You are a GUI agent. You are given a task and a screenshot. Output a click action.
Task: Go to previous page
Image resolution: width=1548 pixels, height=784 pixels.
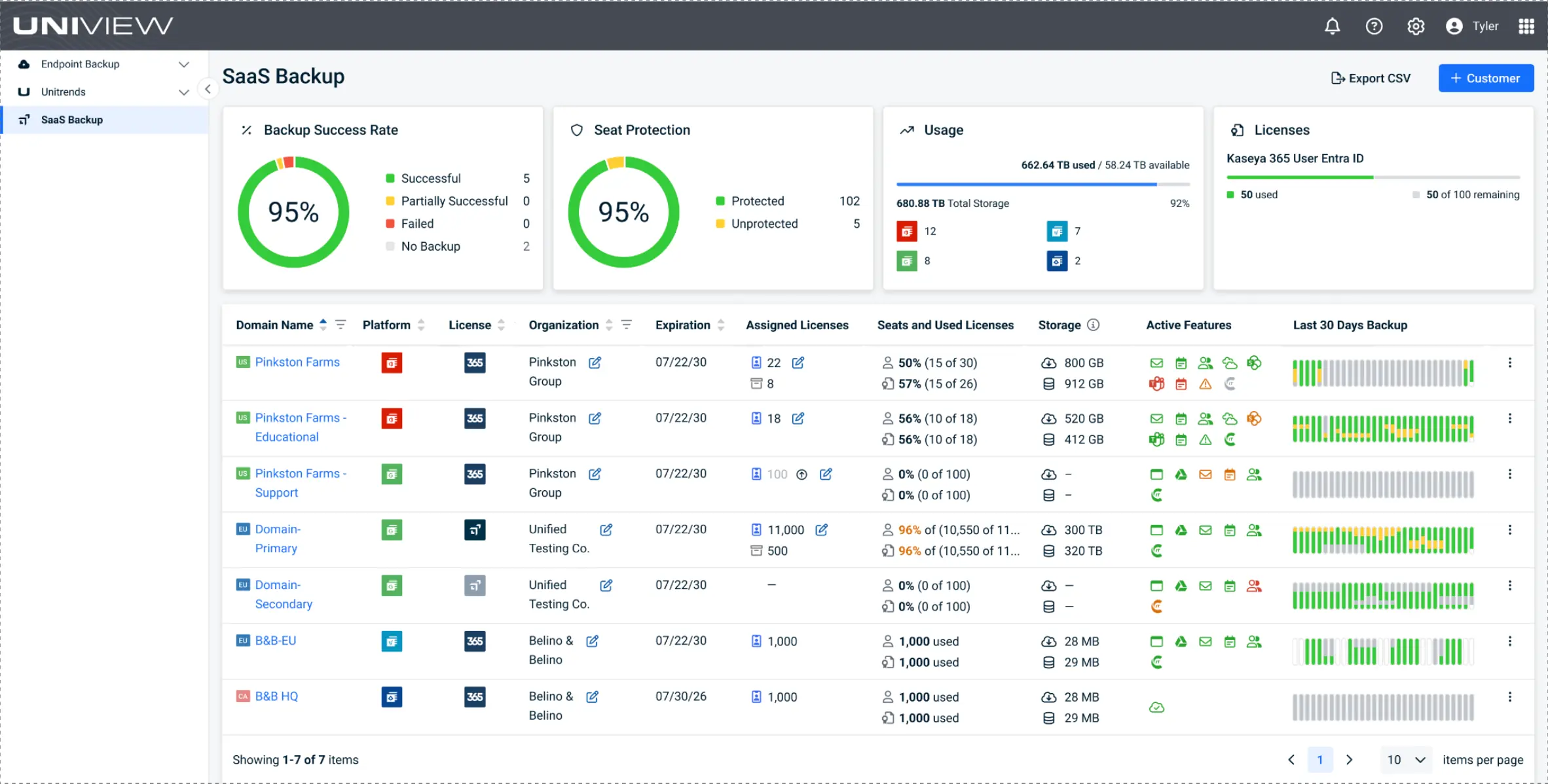pos(1291,760)
